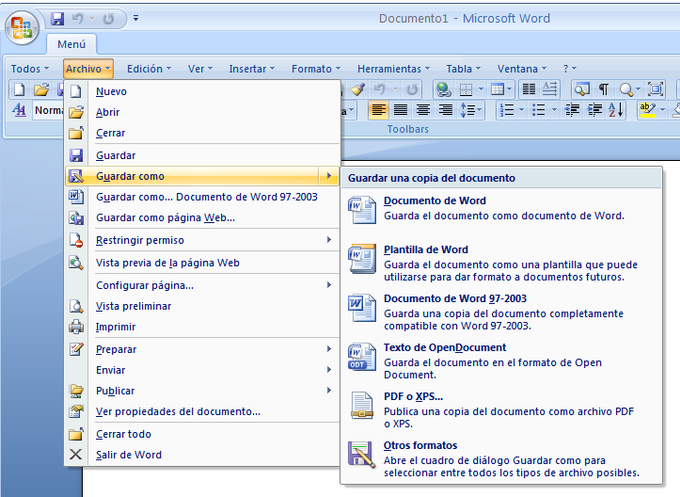Click the Text Direction icon
This screenshot has width=680, height=497.
(550, 89)
